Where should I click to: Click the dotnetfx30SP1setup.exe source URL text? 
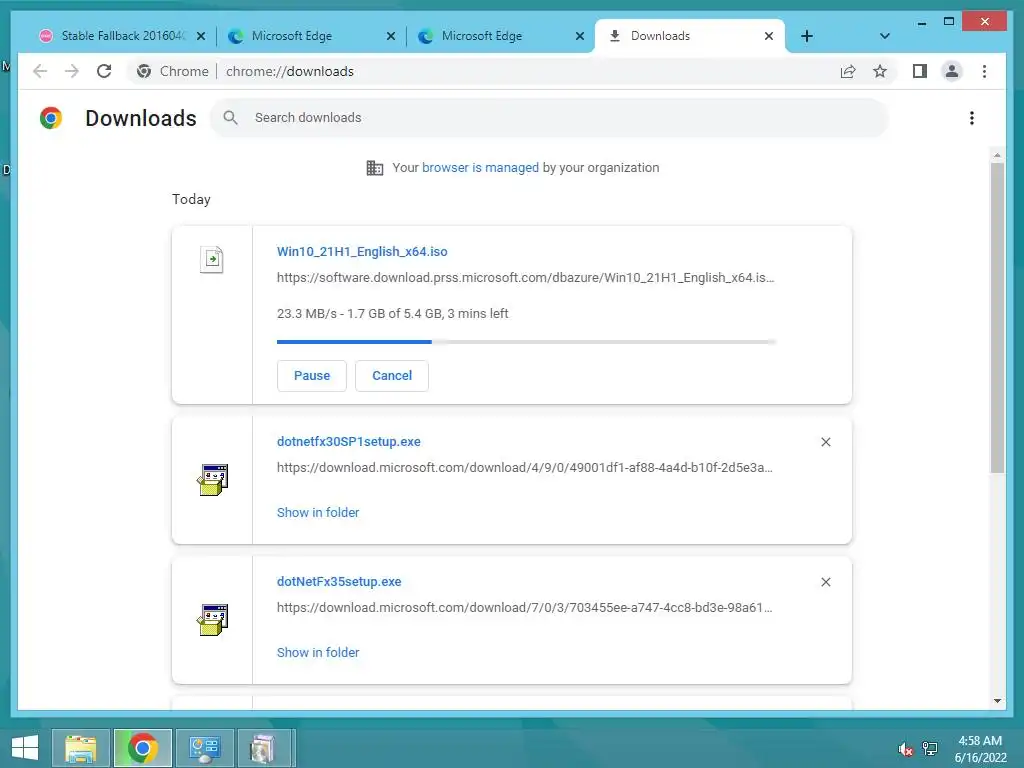[x=524, y=468]
